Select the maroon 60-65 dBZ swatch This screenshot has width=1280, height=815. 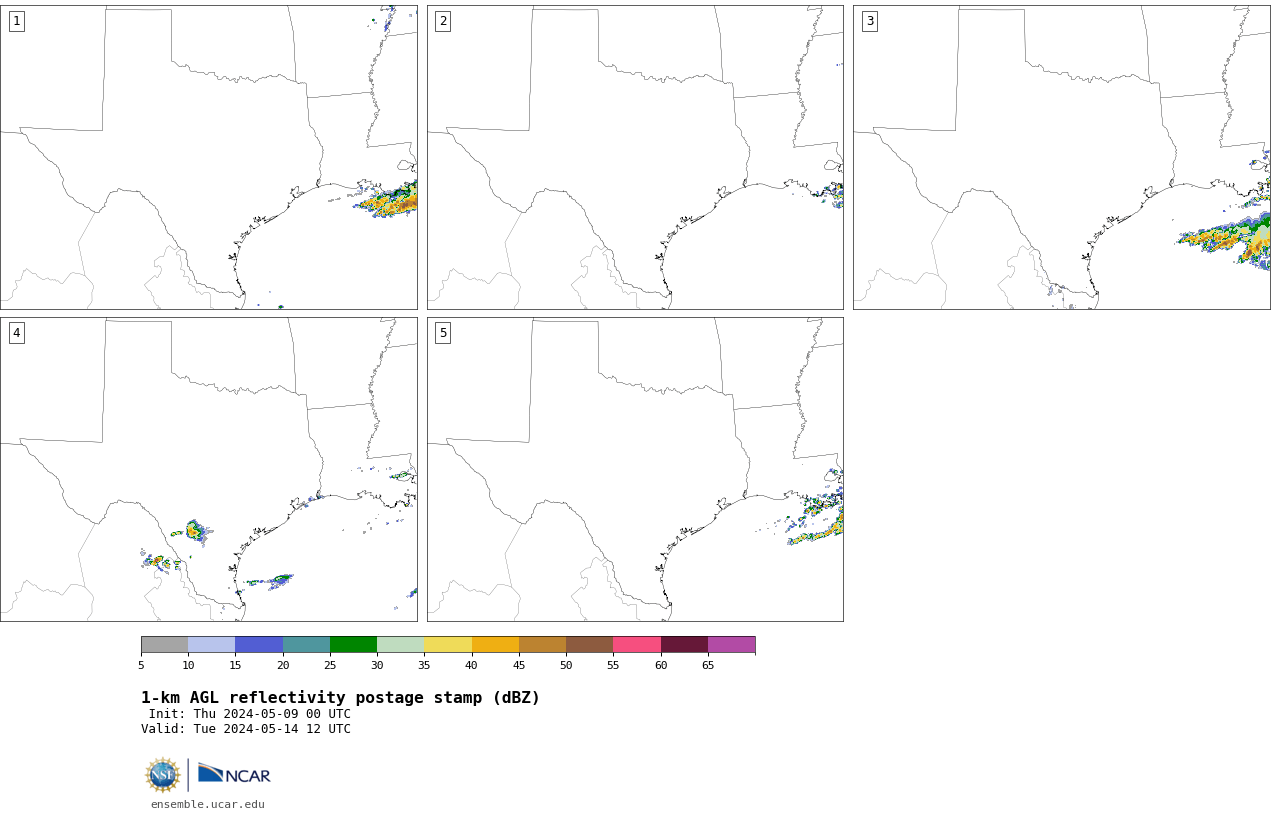click(684, 644)
